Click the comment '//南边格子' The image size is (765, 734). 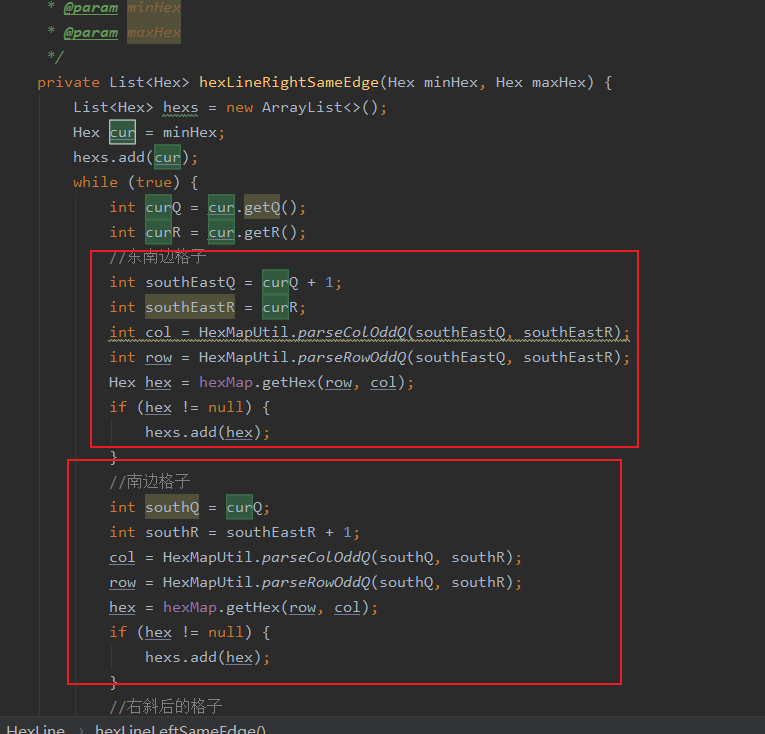coord(150,482)
